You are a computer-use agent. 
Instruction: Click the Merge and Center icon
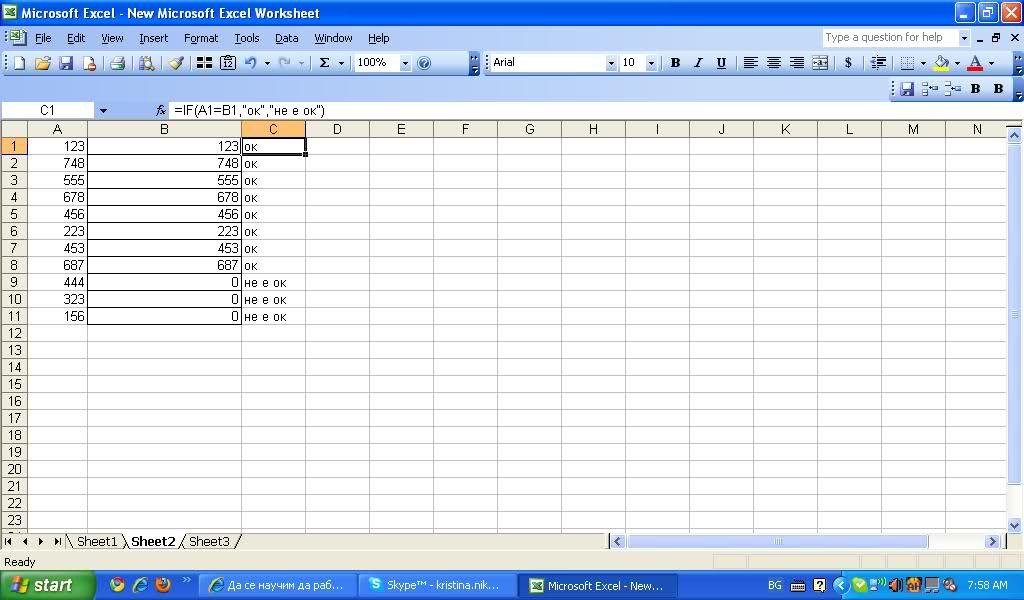pos(820,63)
